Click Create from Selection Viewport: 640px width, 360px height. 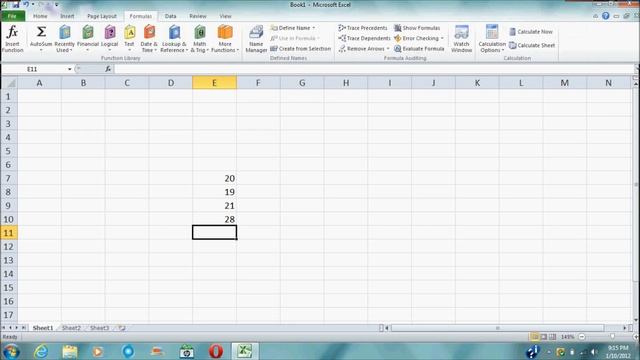tap(300, 49)
